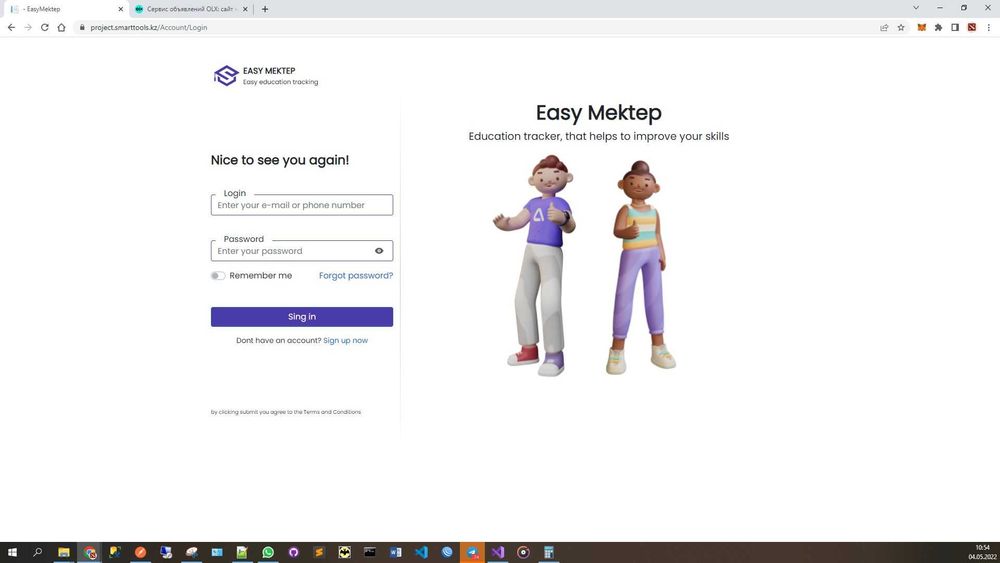
Task: Open the terminal window on taskbar
Action: 370,552
